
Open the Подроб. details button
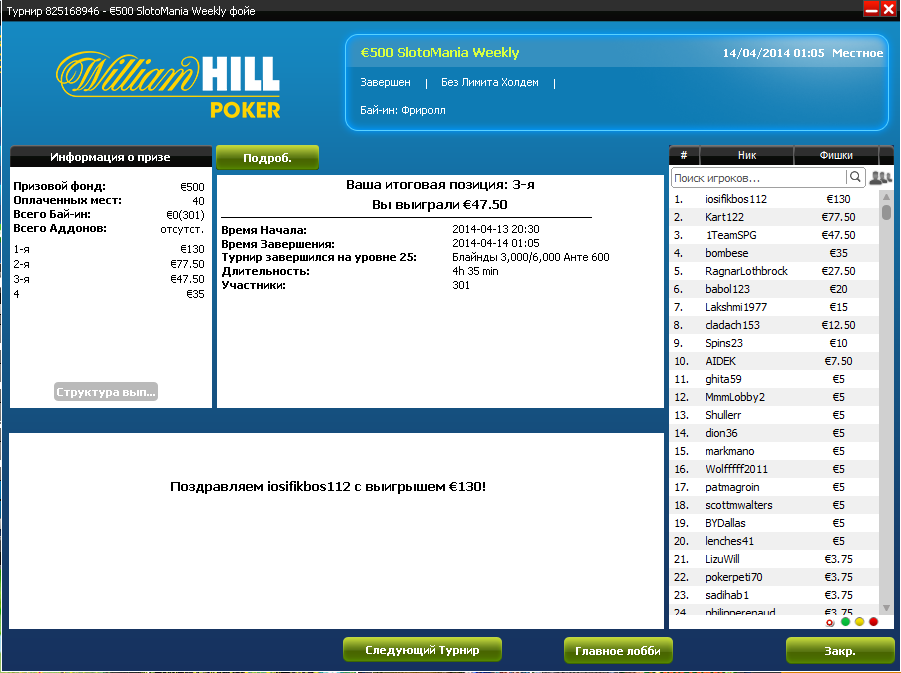tap(267, 157)
